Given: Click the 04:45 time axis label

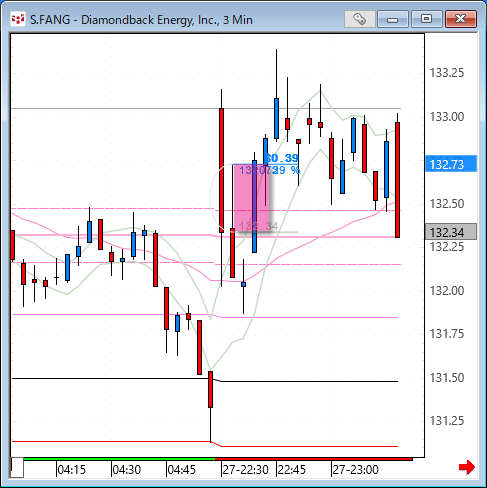Looking at the screenshot, I should (x=182, y=470).
